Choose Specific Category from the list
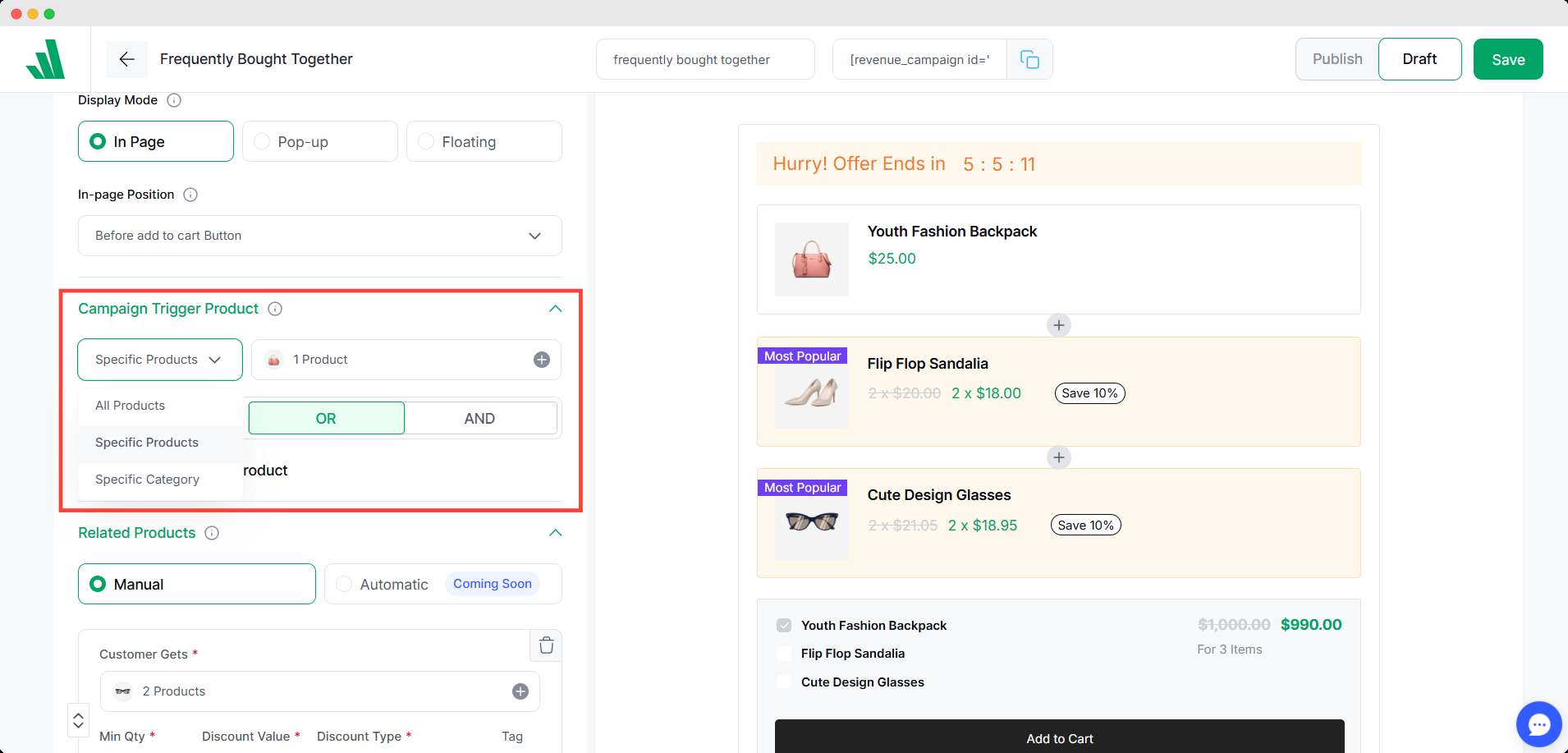The width and height of the screenshot is (1568, 753). [x=161, y=480]
